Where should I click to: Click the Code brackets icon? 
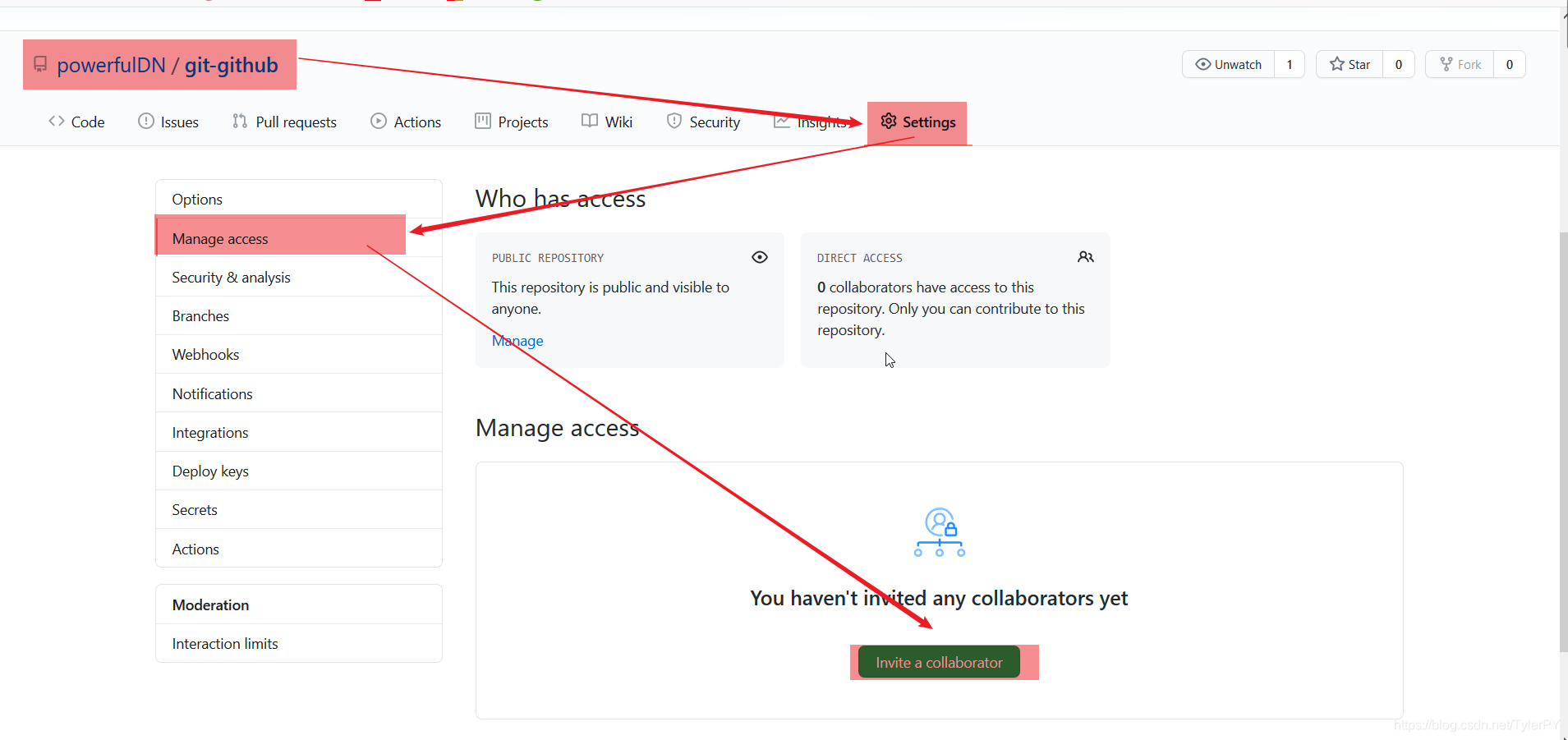pyautogui.click(x=56, y=121)
